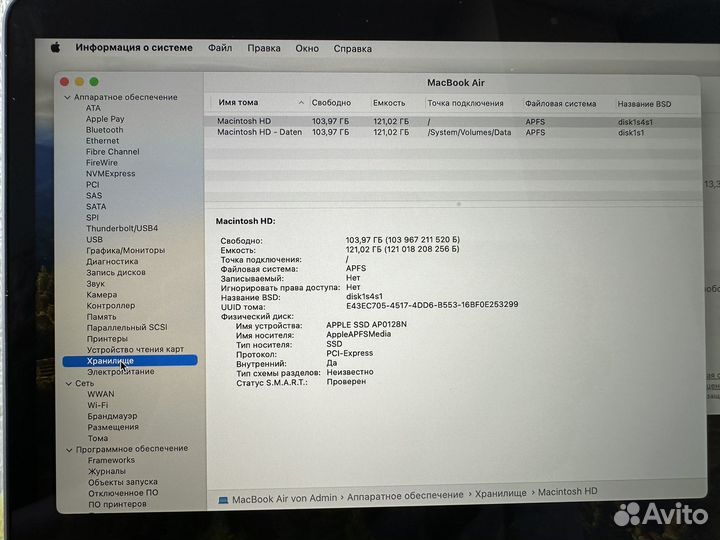The width and height of the screenshot is (720, 540).
Task: Open the Справка menu
Action: (353, 49)
